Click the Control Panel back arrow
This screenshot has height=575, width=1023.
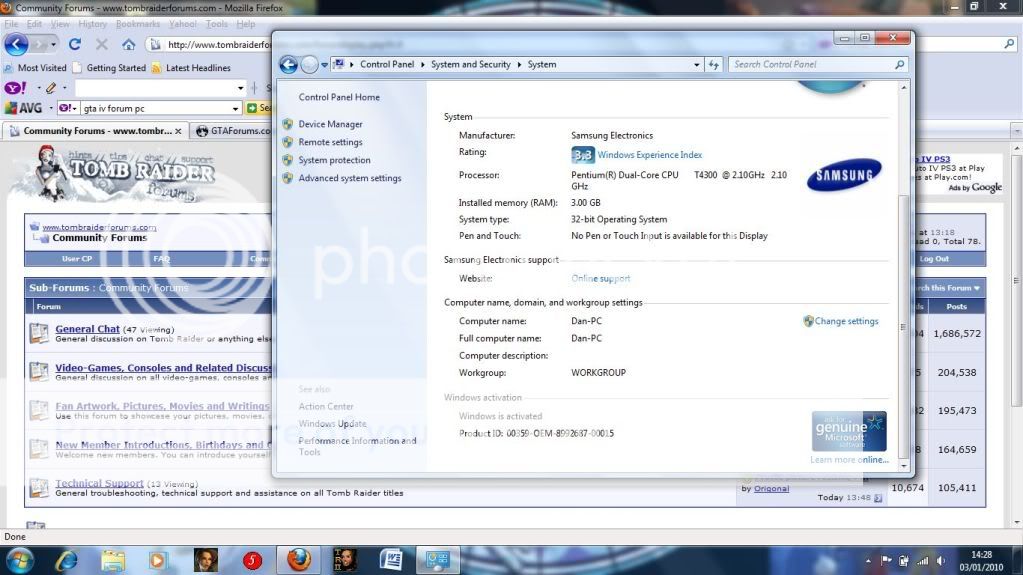(x=289, y=65)
